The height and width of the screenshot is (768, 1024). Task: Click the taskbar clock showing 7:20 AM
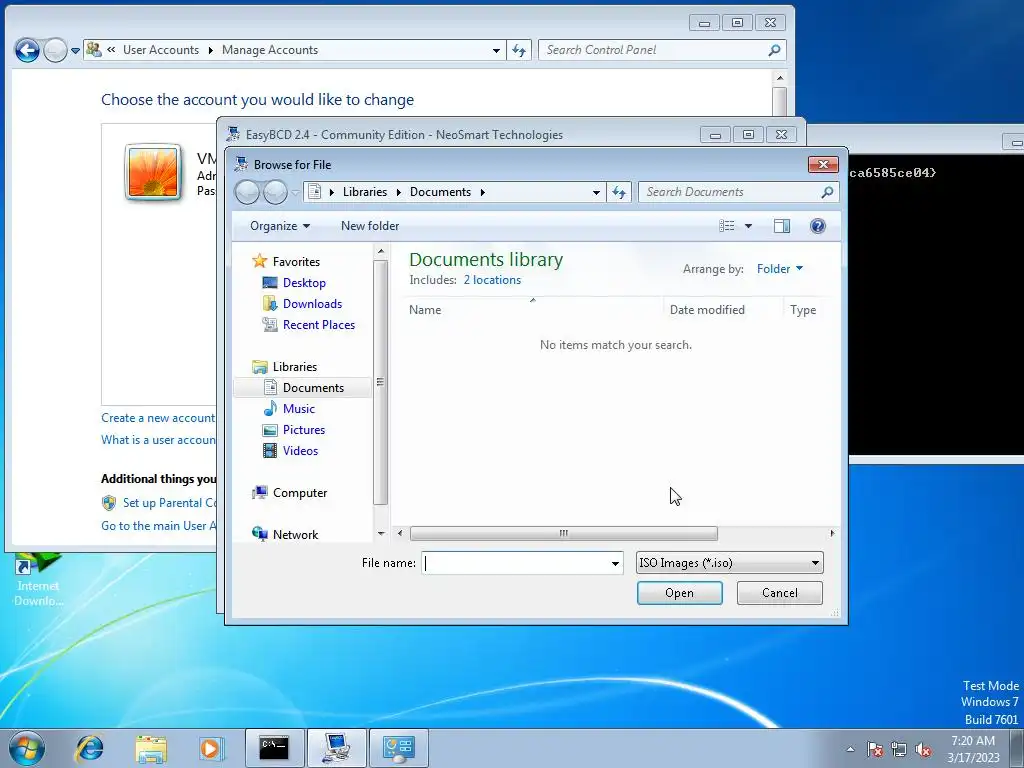[x=973, y=749]
